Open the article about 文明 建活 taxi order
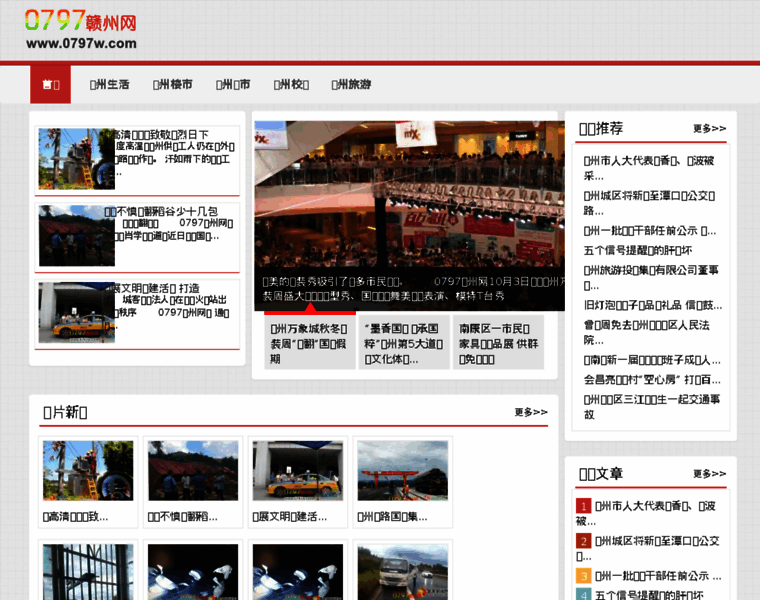Image resolution: width=760 pixels, height=600 pixels. tap(157, 288)
